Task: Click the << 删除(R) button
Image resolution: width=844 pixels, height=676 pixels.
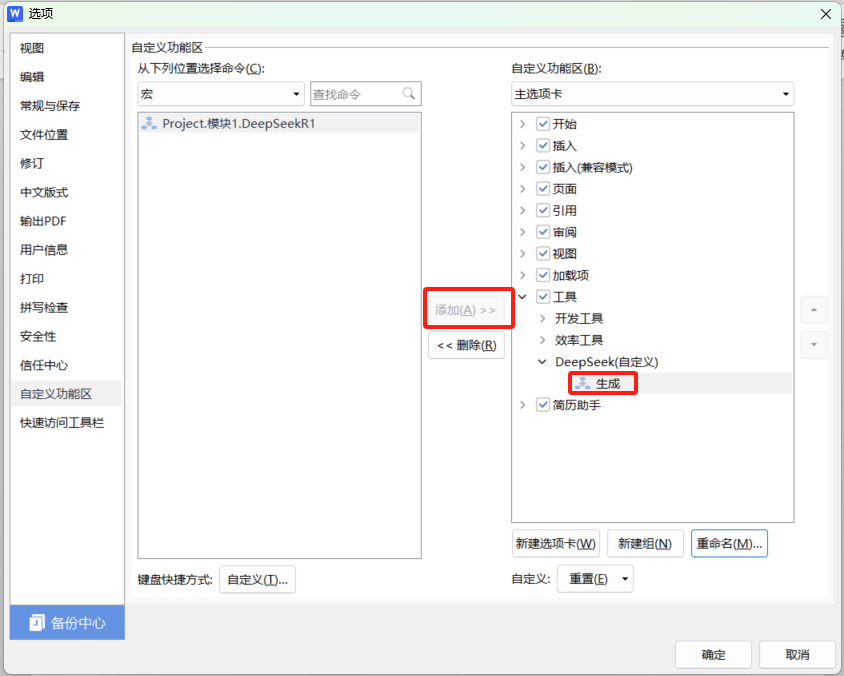Action: [x=466, y=345]
